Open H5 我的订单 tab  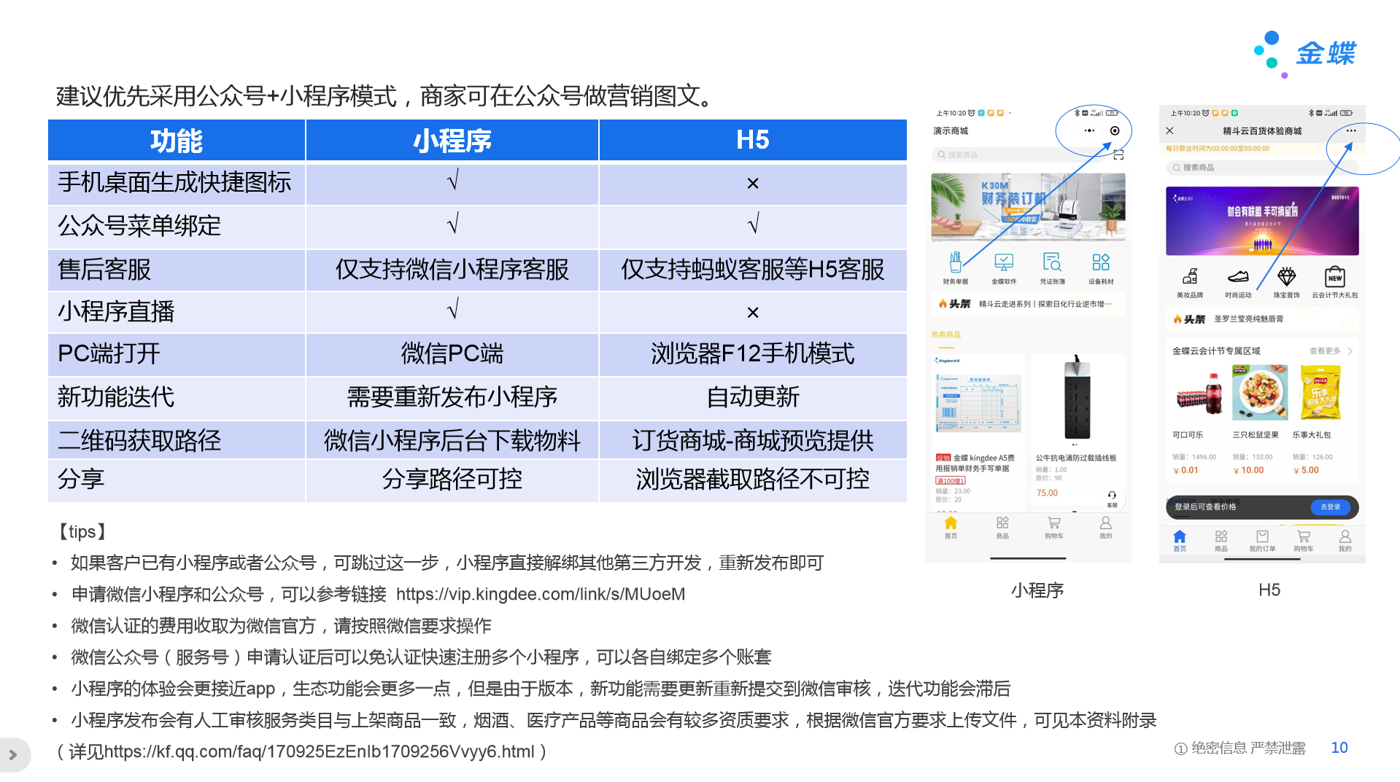coord(1262,541)
